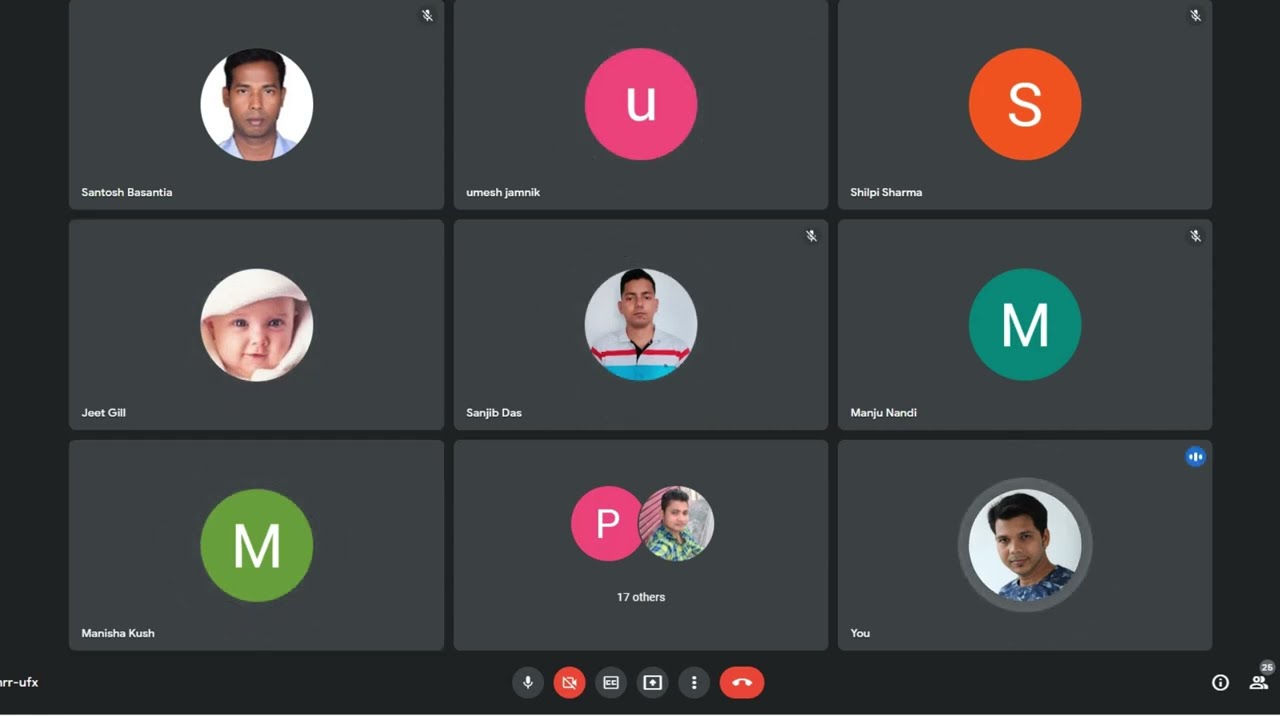Viewport: 1280px width, 720px height.
Task: Toggle closed captions
Action: coord(611,682)
